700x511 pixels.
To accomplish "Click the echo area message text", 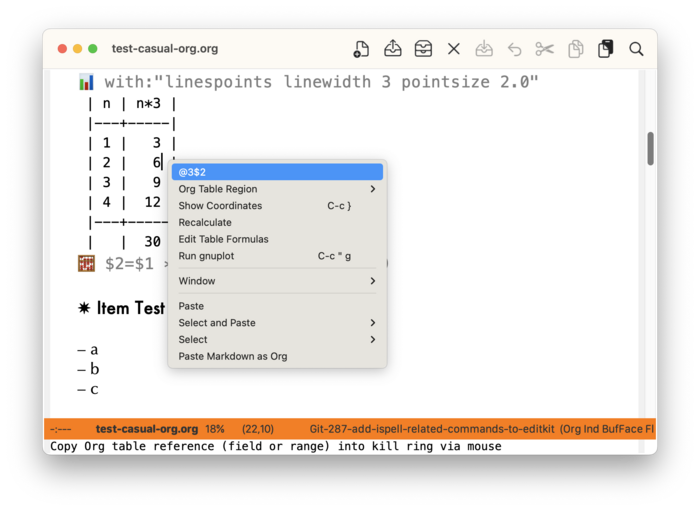I will tap(275, 446).
